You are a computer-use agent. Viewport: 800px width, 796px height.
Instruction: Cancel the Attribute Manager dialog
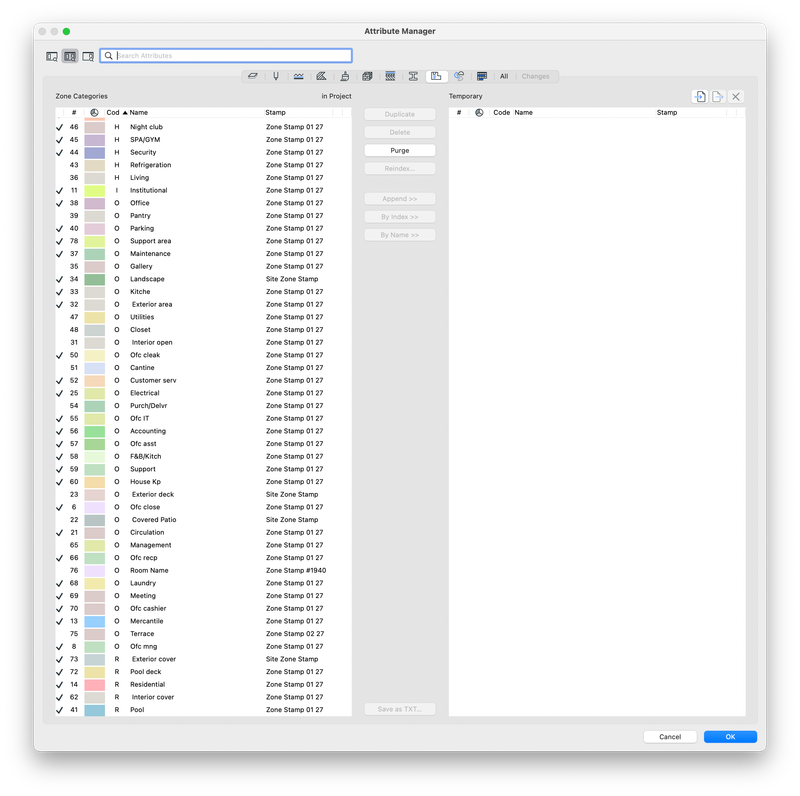[670, 737]
